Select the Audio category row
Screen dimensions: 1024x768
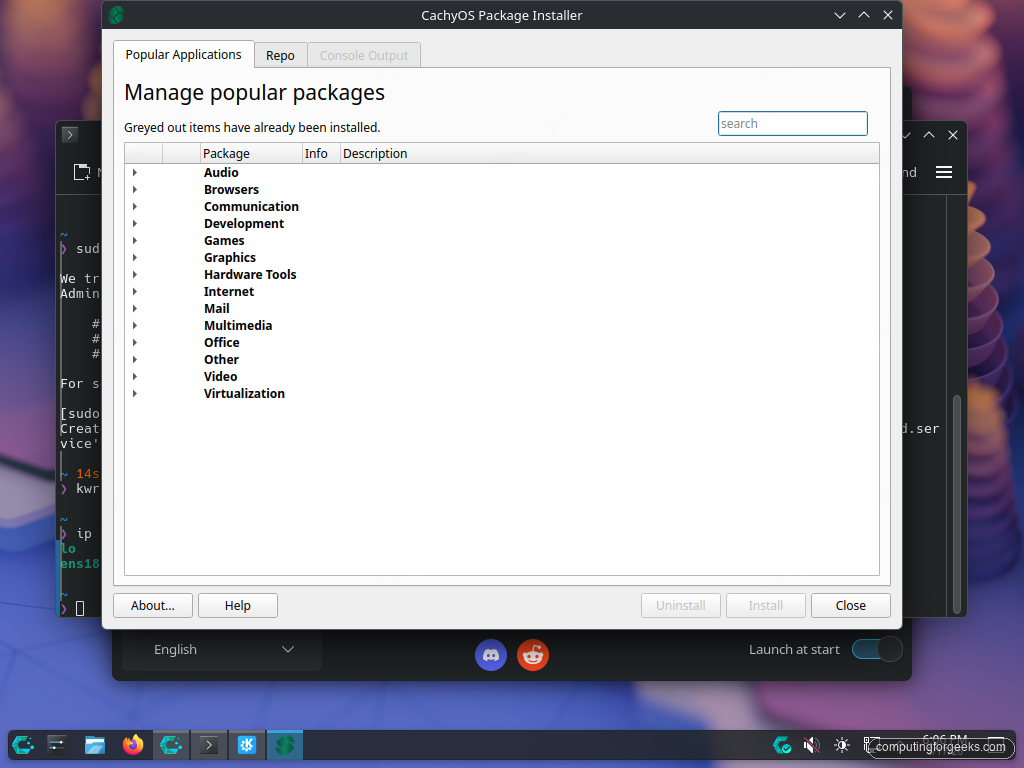click(x=502, y=172)
